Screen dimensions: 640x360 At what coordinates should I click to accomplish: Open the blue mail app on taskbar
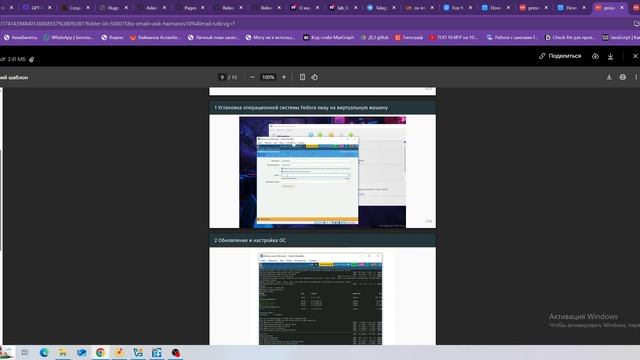click(x=82, y=353)
